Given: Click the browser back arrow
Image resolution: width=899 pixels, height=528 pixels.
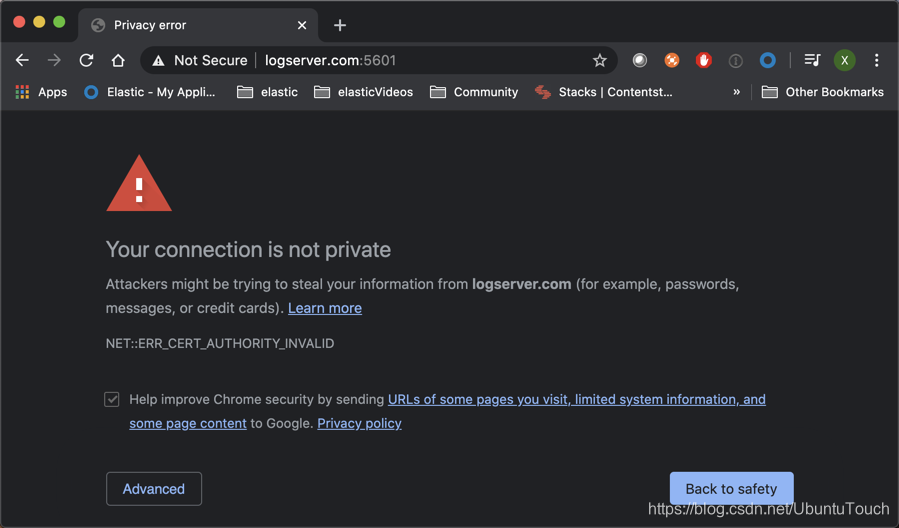Looking at the screenshot, I should [22, 60].
